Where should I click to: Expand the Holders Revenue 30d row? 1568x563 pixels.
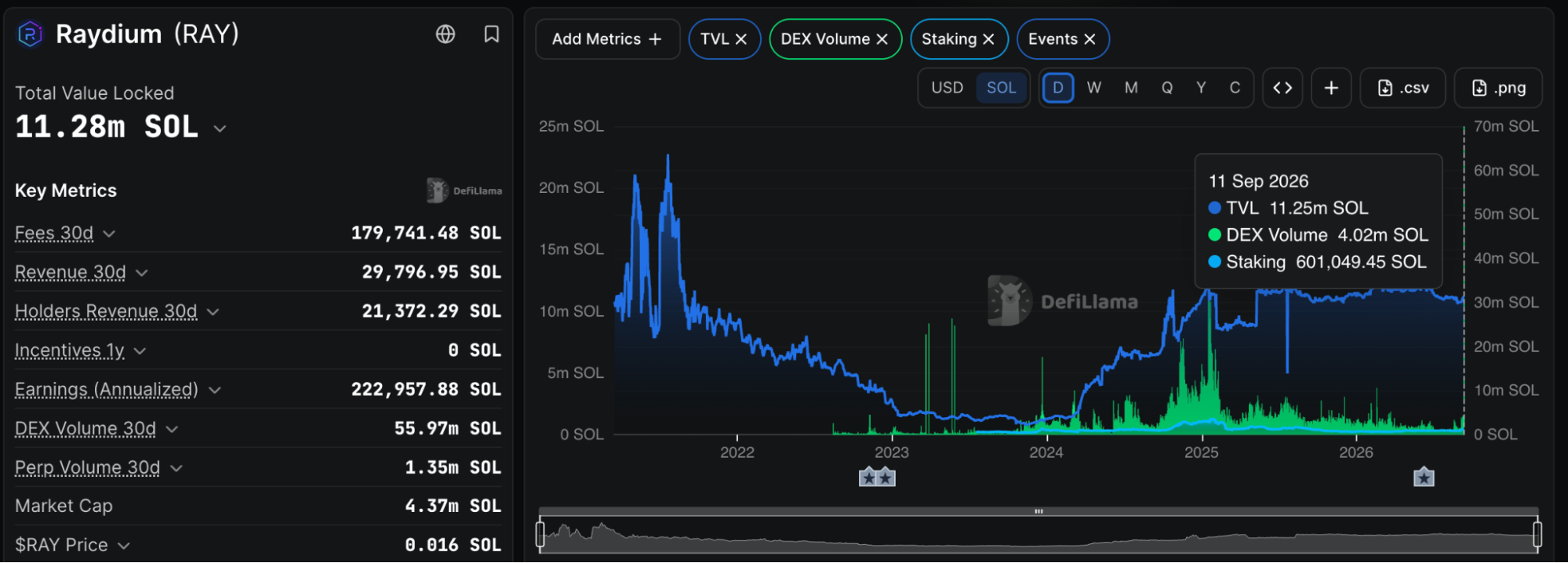(x=213, y=312)
